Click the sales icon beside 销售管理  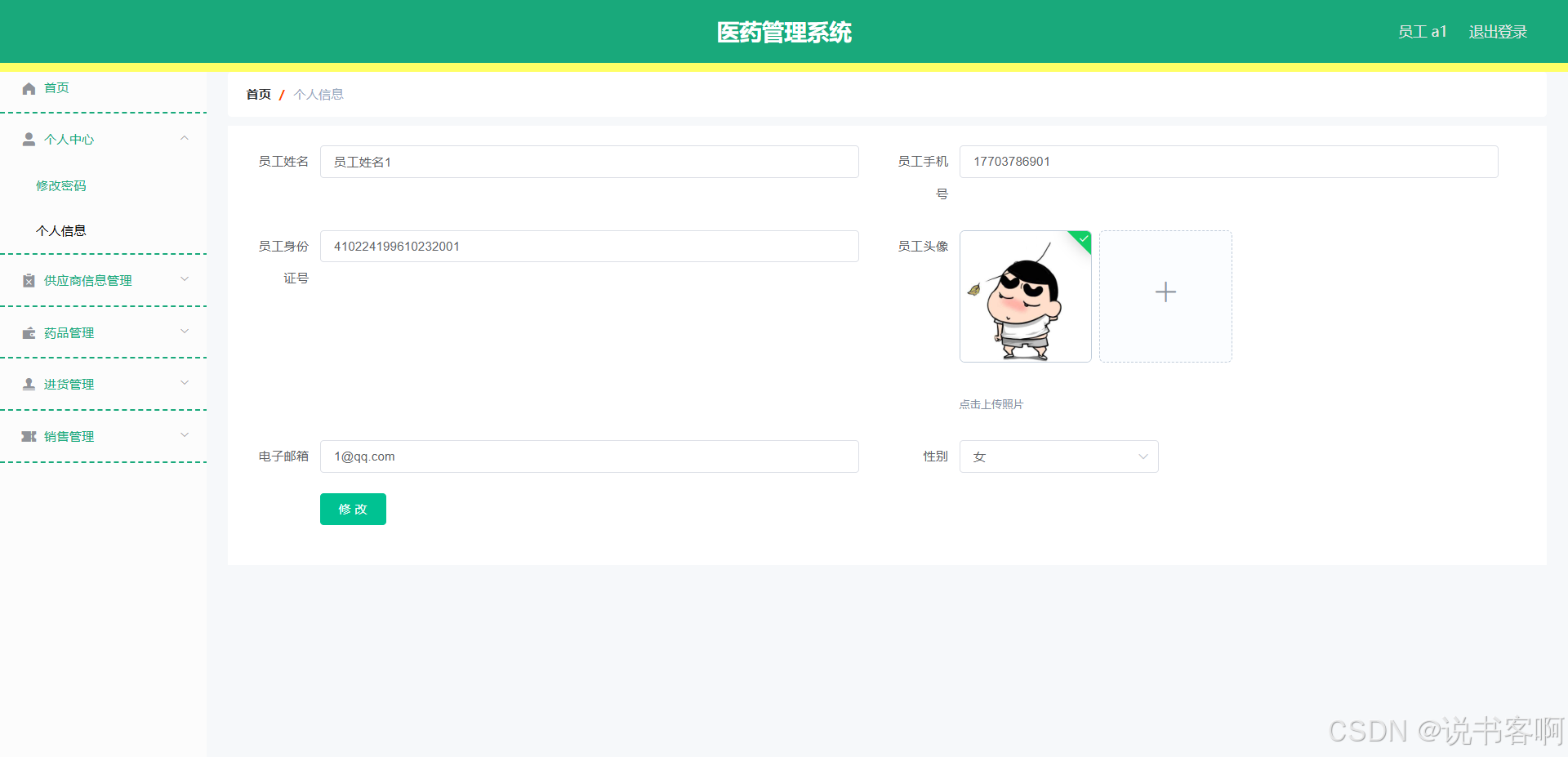click(29, 436)
